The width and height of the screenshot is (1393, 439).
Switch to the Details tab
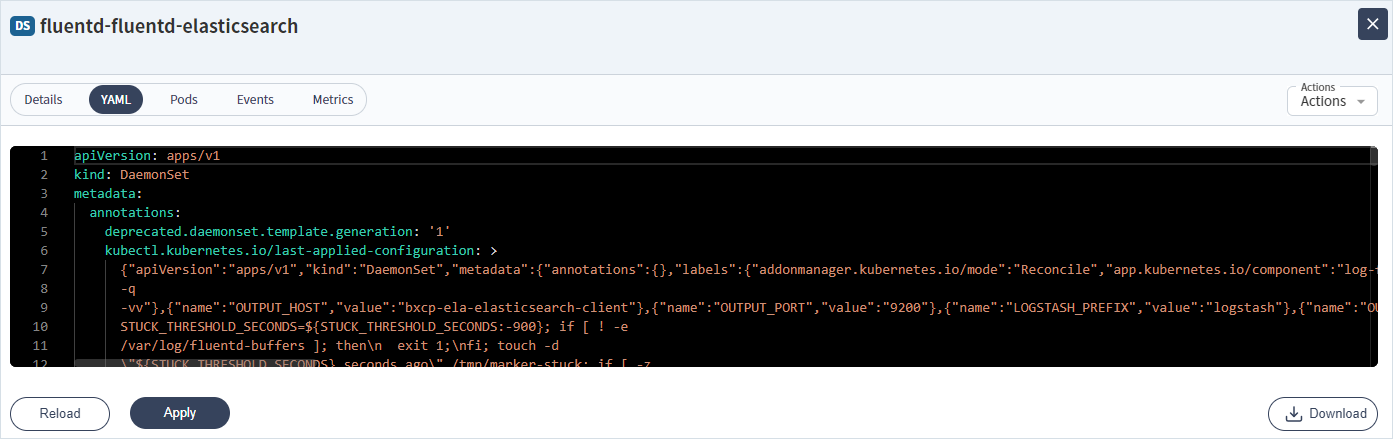pyautogui.click(x=44, y=100)
